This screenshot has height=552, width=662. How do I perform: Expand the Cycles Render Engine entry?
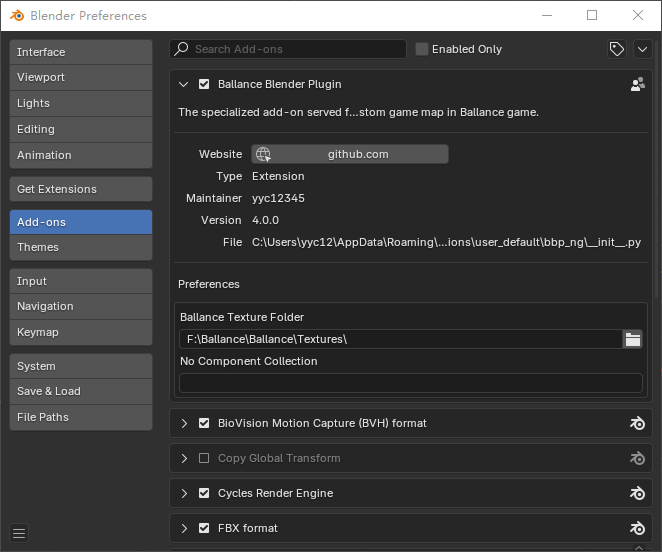coord(184,494)
